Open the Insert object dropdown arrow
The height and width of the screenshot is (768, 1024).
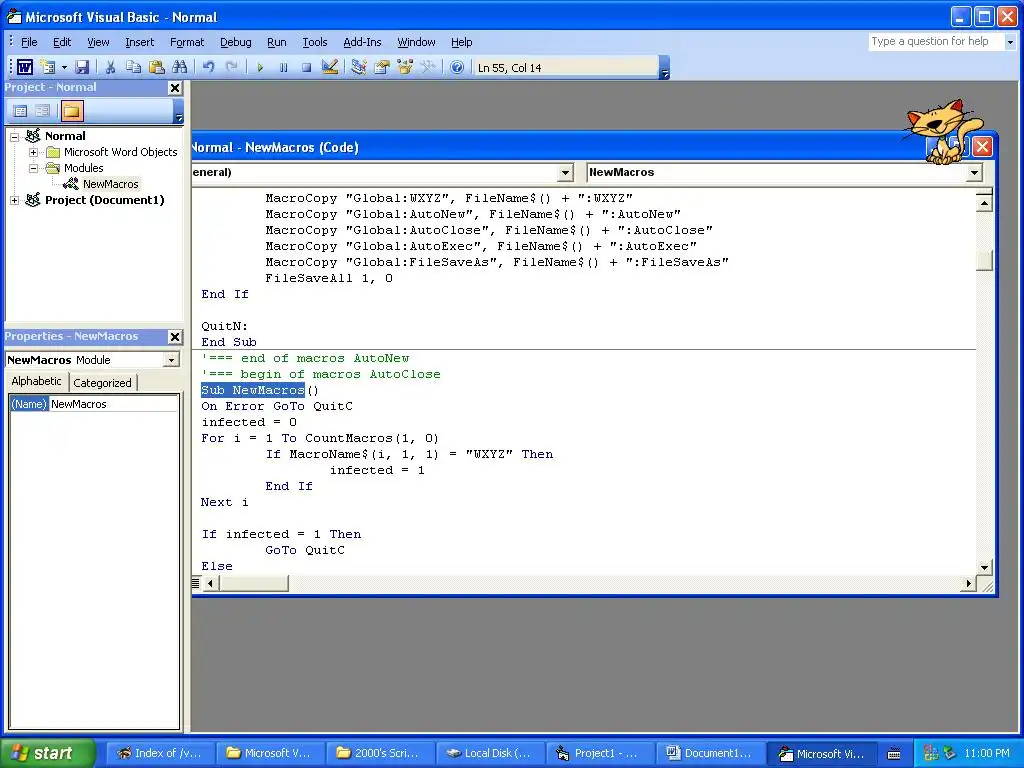(x=64, y=67)
